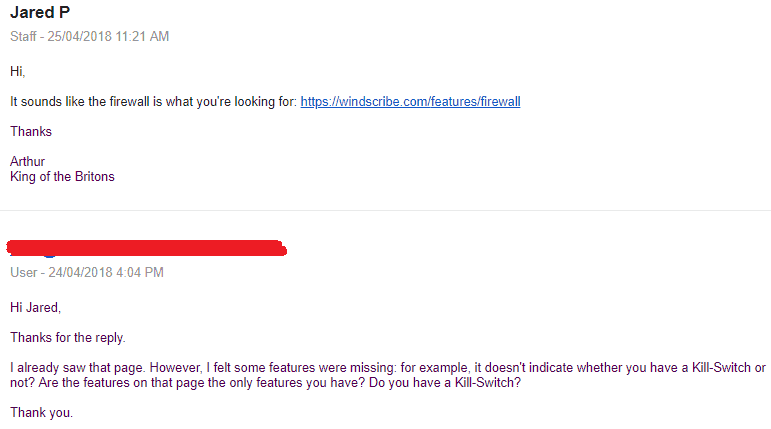Screen dimensions: 771x429
Task: Click the divider line between messages
Action: click(x=386, y=211)
